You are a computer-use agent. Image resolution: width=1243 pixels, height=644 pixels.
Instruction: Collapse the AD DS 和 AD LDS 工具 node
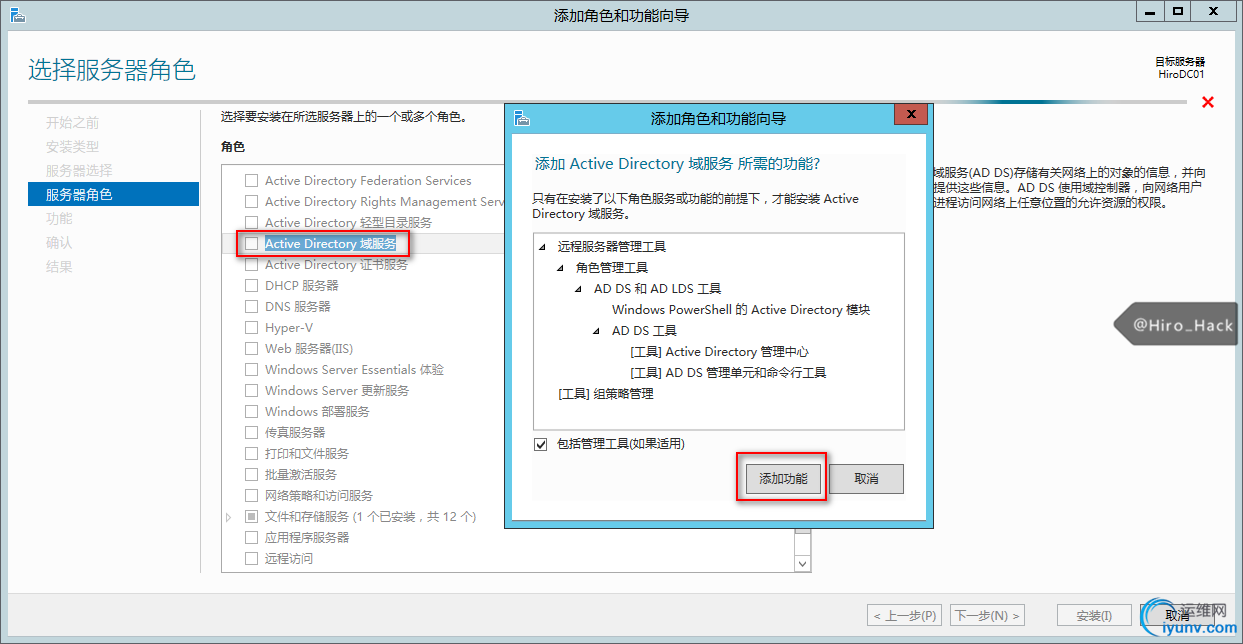tap(579, 289)
